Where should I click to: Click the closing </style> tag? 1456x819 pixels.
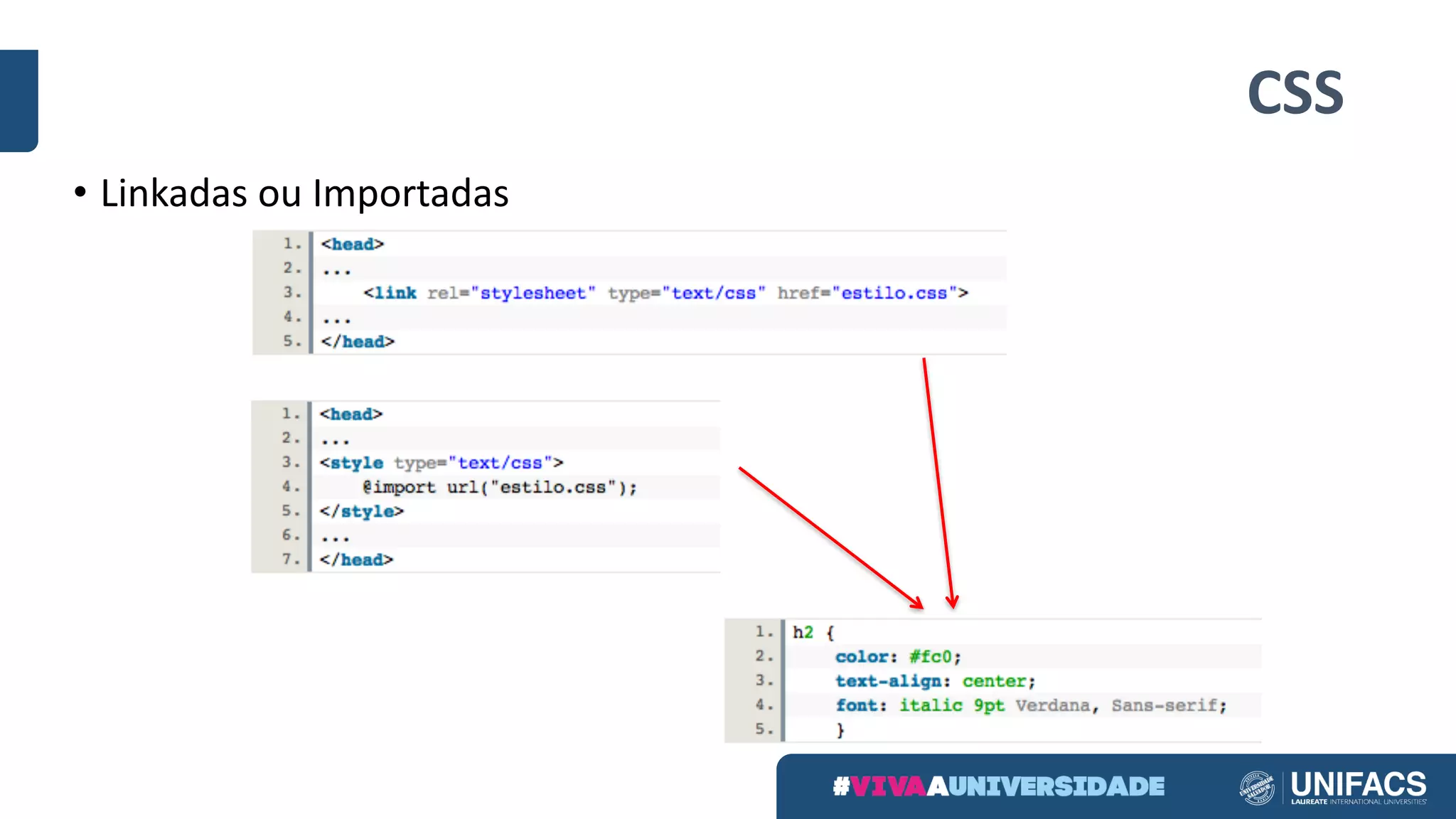tap(362, 512)
